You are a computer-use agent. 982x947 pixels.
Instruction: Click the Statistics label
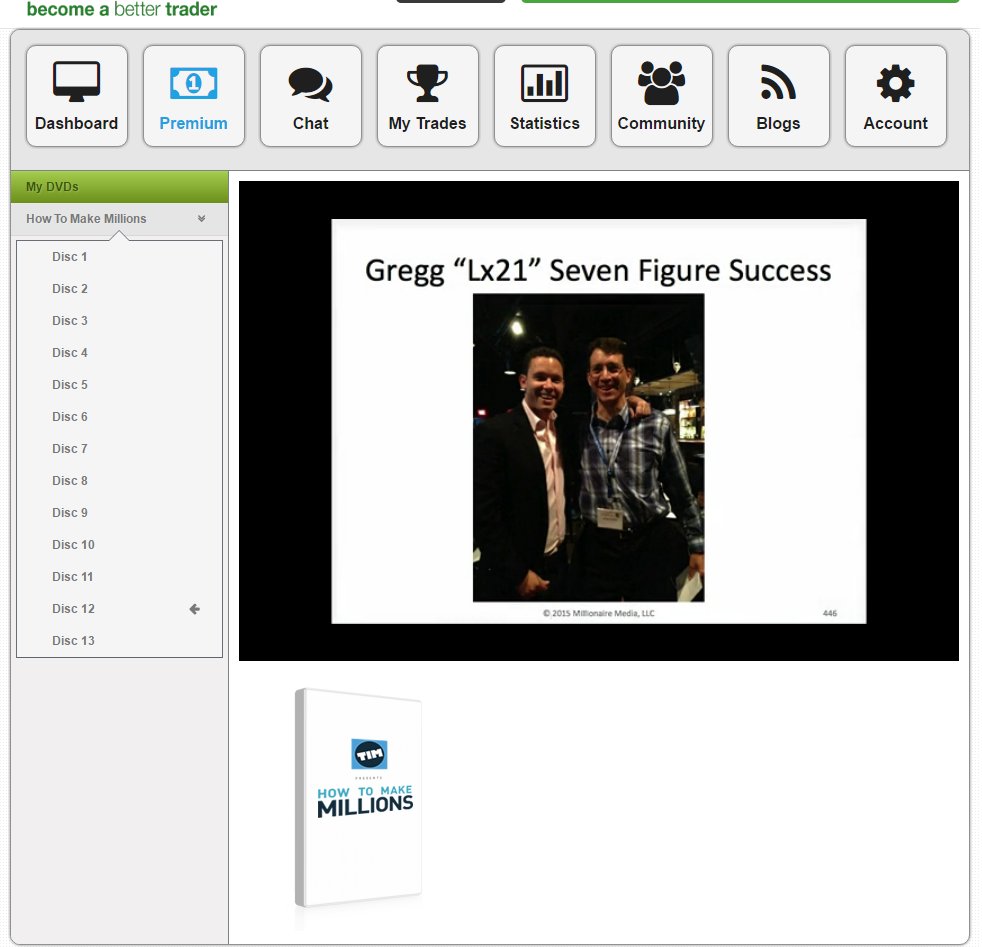pos(544,123)
